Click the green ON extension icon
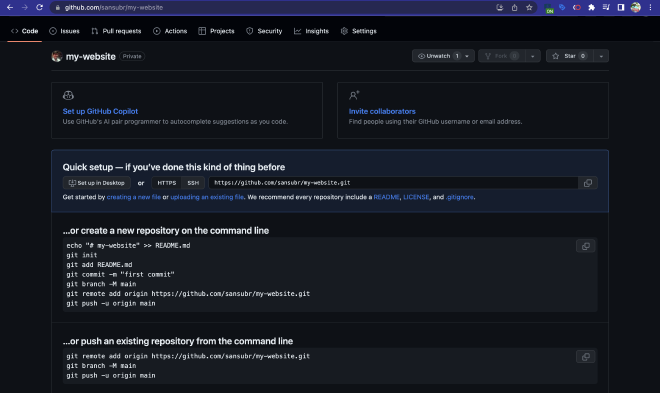The image size is (660, 393). click(549, 8)
